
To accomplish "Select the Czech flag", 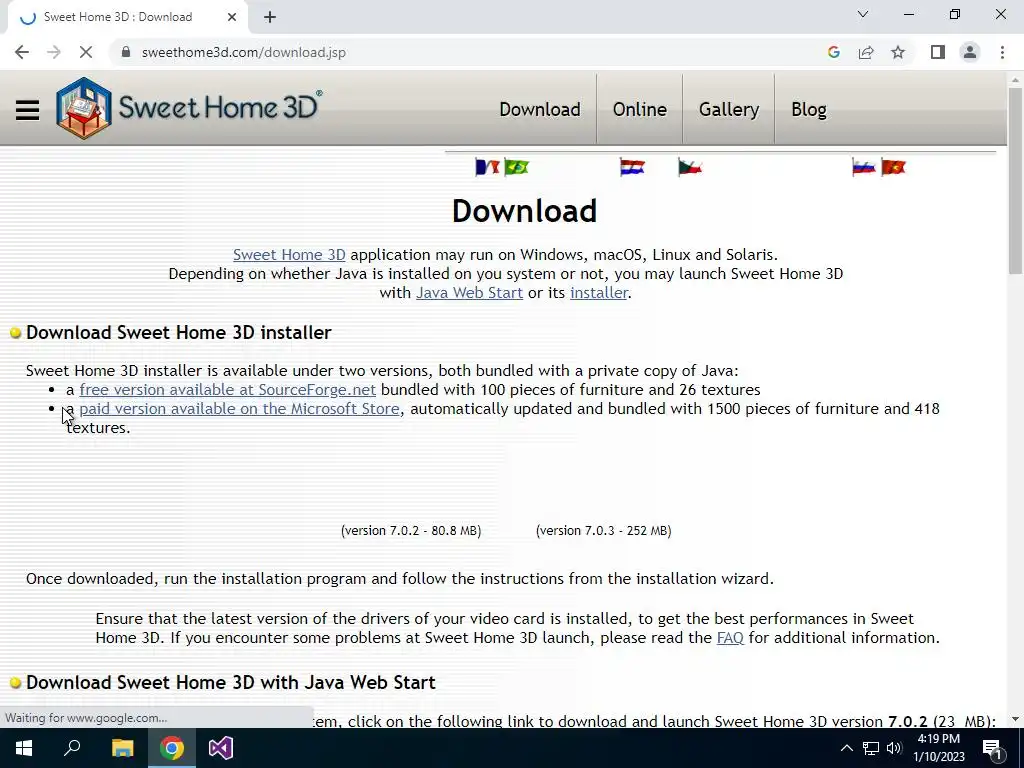I will click(690, 168).
